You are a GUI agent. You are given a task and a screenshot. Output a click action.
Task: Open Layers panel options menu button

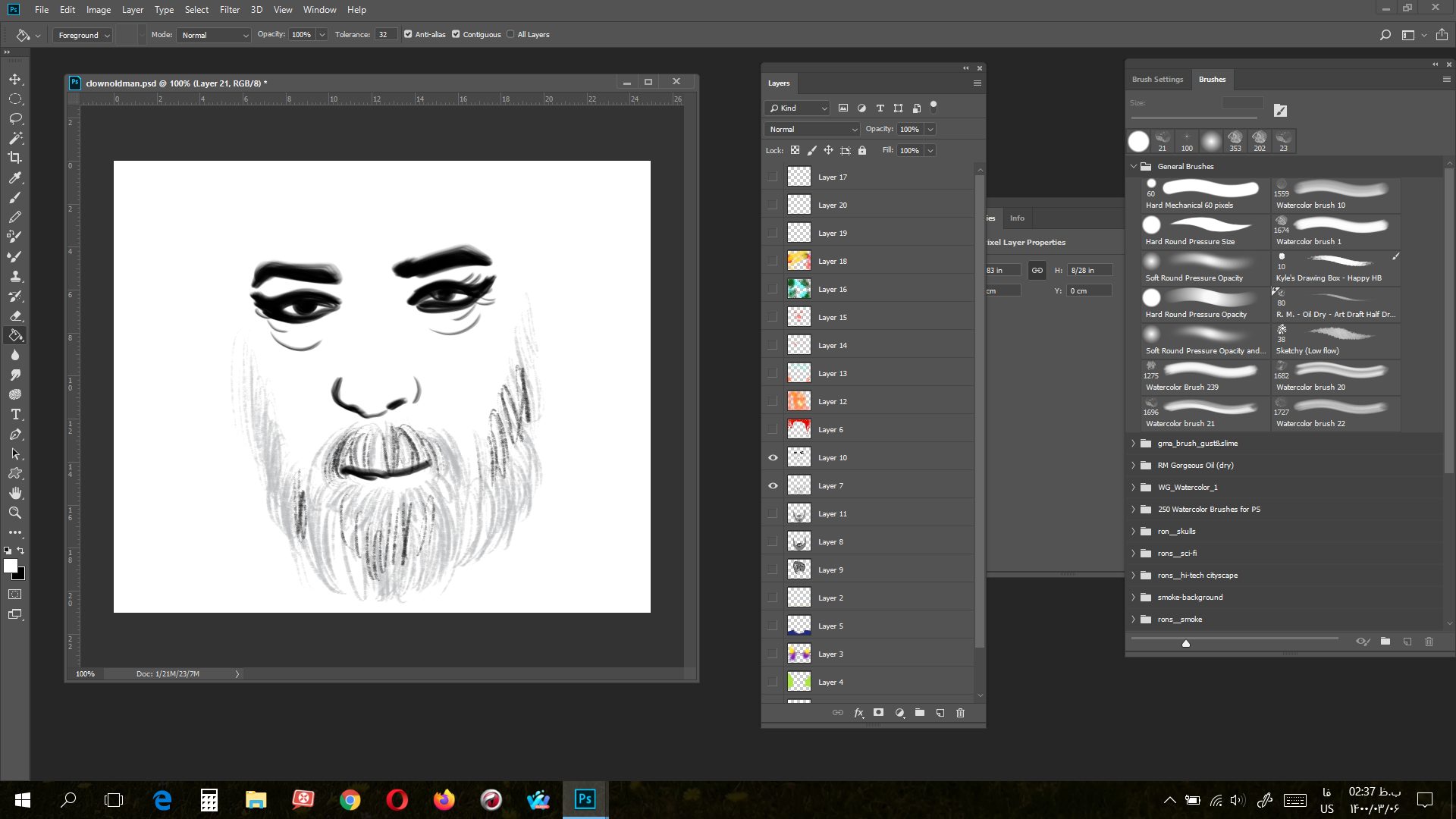coord(977,83)
